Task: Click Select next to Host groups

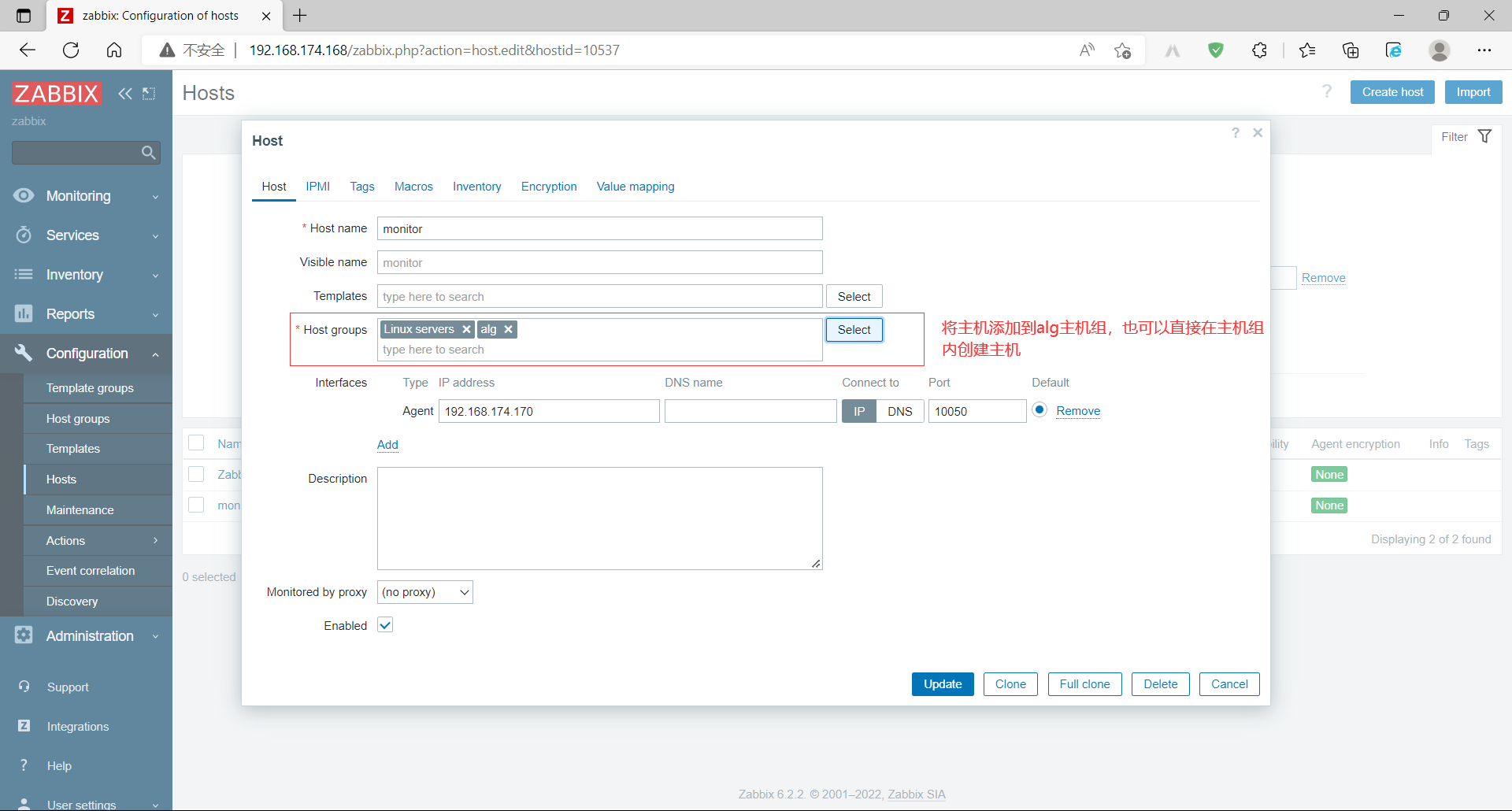Action: (854, 330)
